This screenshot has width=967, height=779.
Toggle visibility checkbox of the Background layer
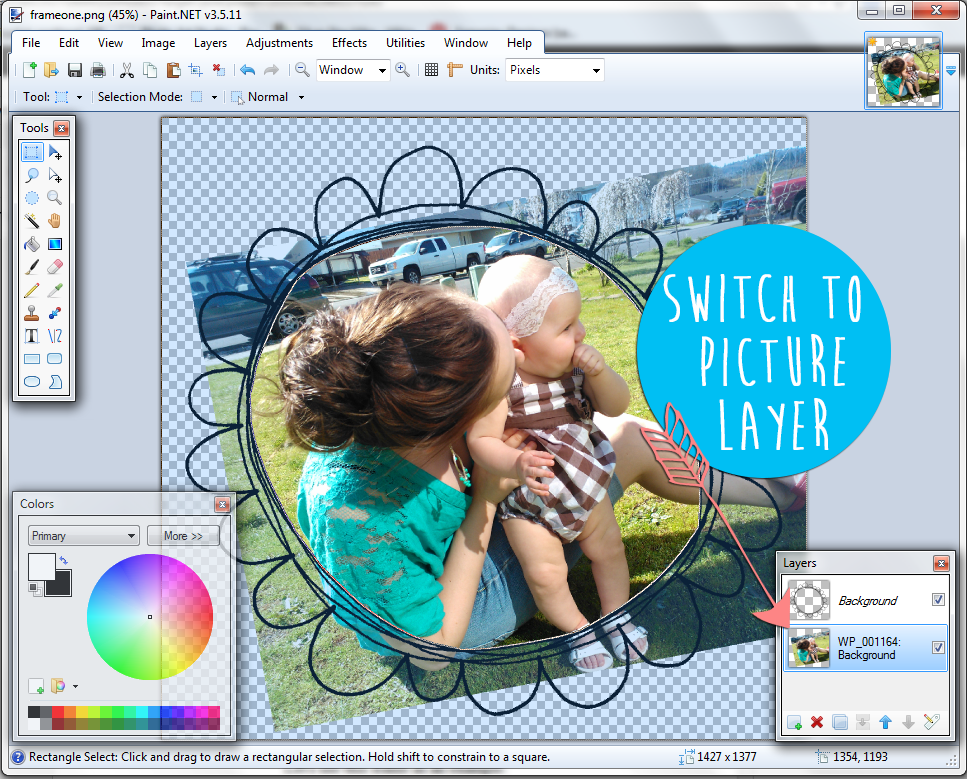click(937, 600)
